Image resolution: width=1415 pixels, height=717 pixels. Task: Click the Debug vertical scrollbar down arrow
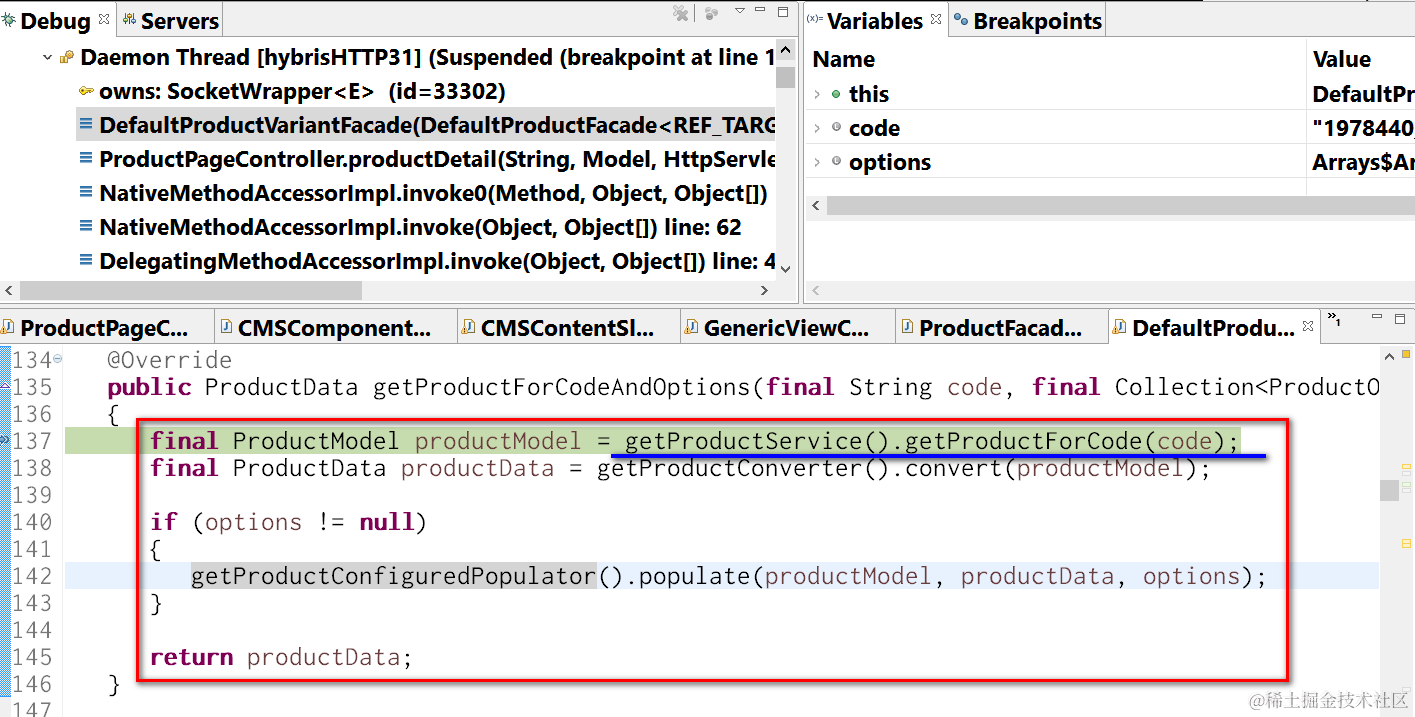coord(786,268)
